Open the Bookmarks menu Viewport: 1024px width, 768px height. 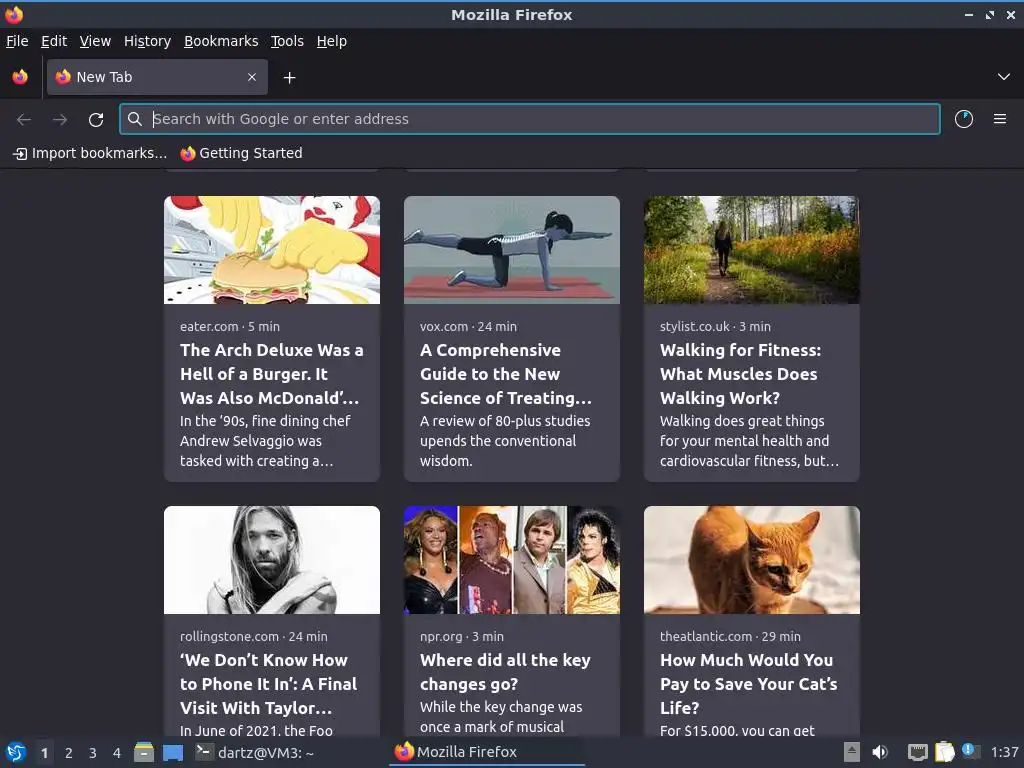(x=221, y=41)
